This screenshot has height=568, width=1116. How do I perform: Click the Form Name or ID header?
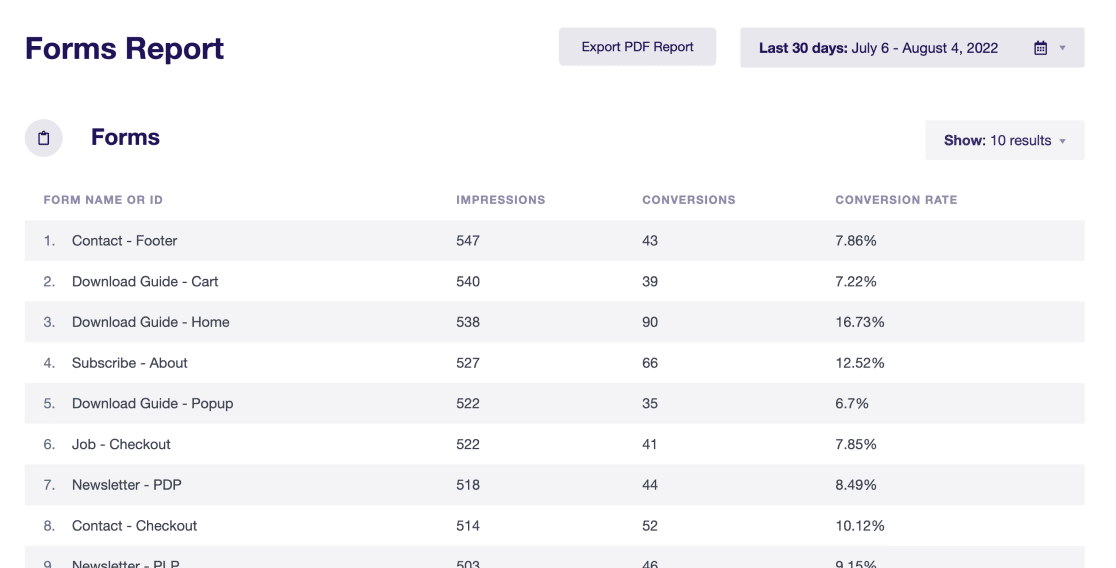point(103,200)
